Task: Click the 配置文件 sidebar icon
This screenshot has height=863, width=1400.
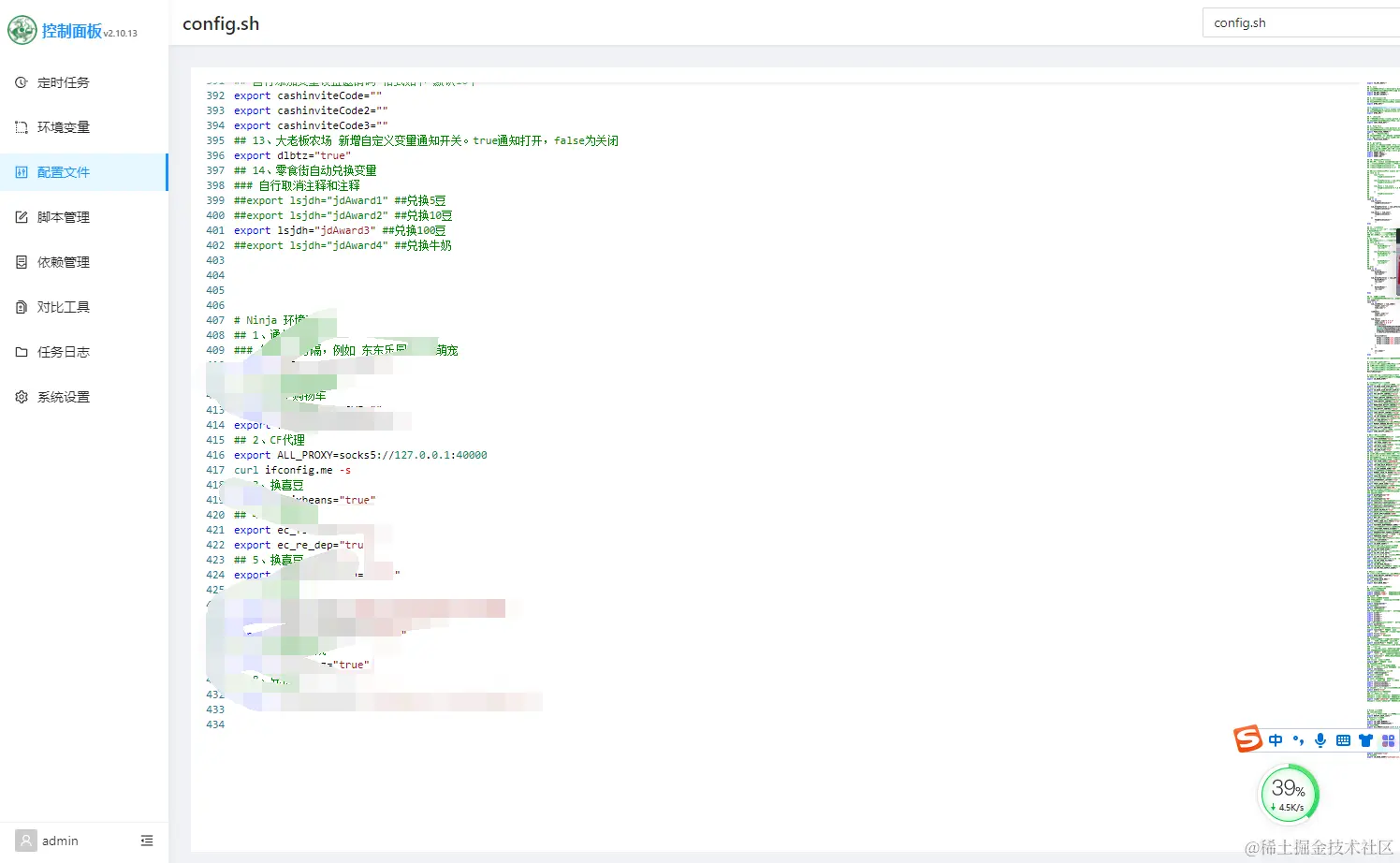Action: point(22,172)
